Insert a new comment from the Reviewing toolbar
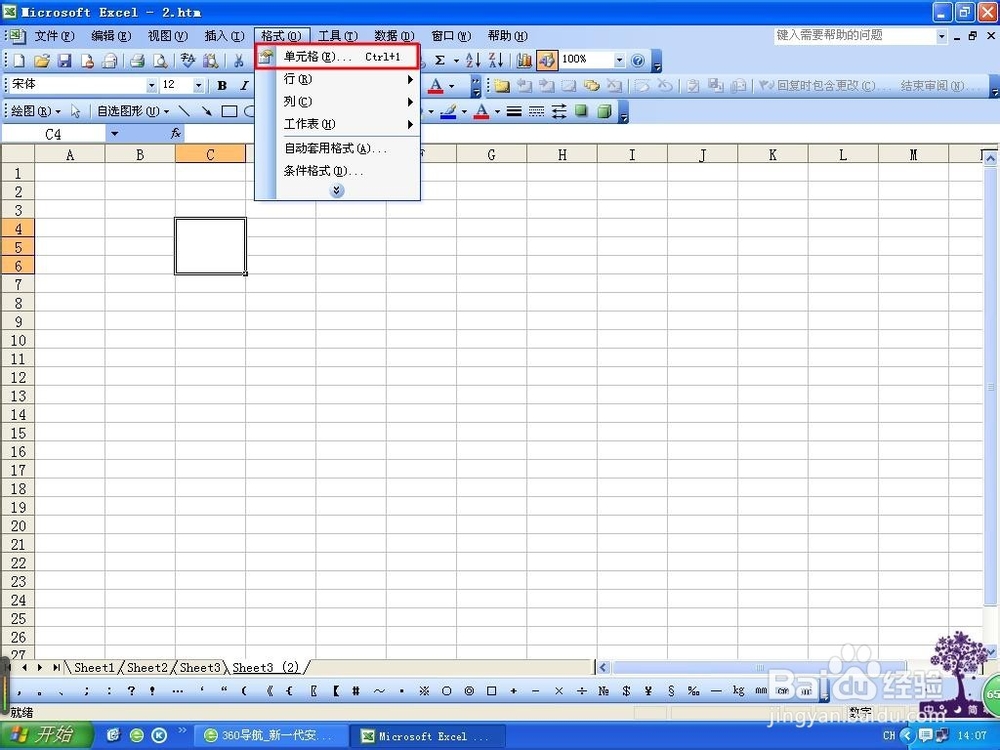Screen dimensions: 1000x750 click(x=502, y=85)
